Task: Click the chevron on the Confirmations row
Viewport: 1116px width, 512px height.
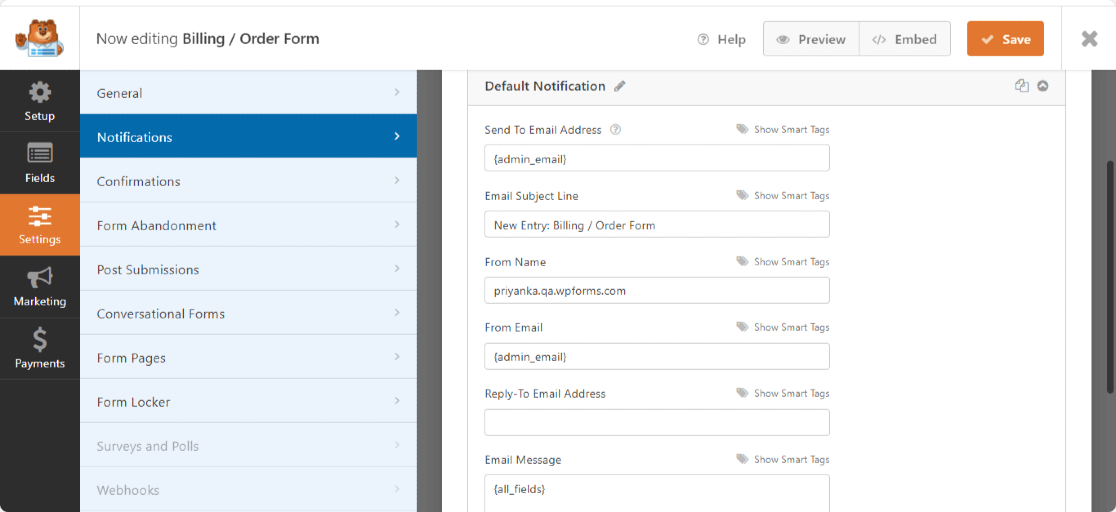Action: pyautogui.click(x=397, y=181)
